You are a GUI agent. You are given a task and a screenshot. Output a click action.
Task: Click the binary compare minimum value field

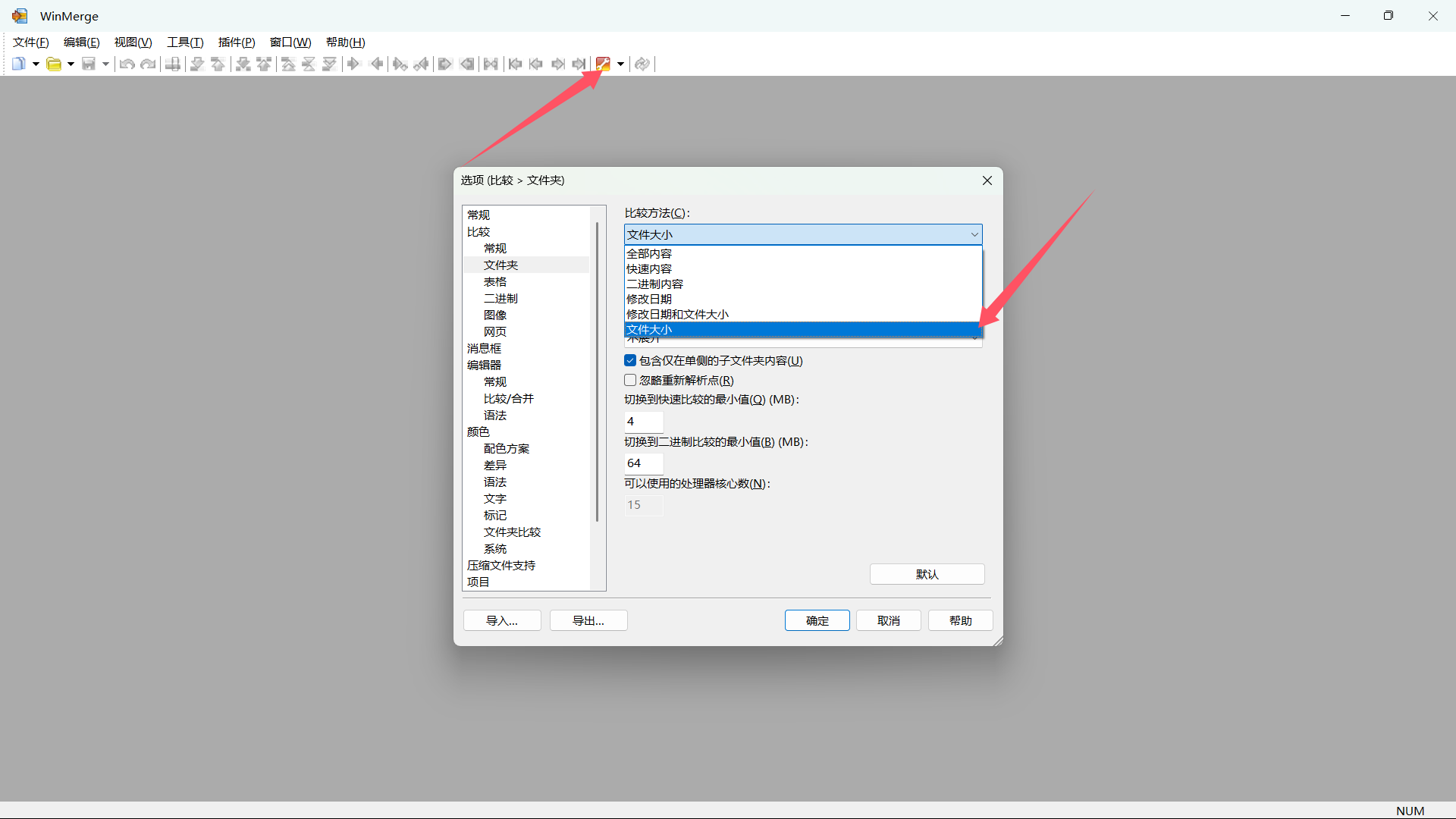(x=644, y=463)
